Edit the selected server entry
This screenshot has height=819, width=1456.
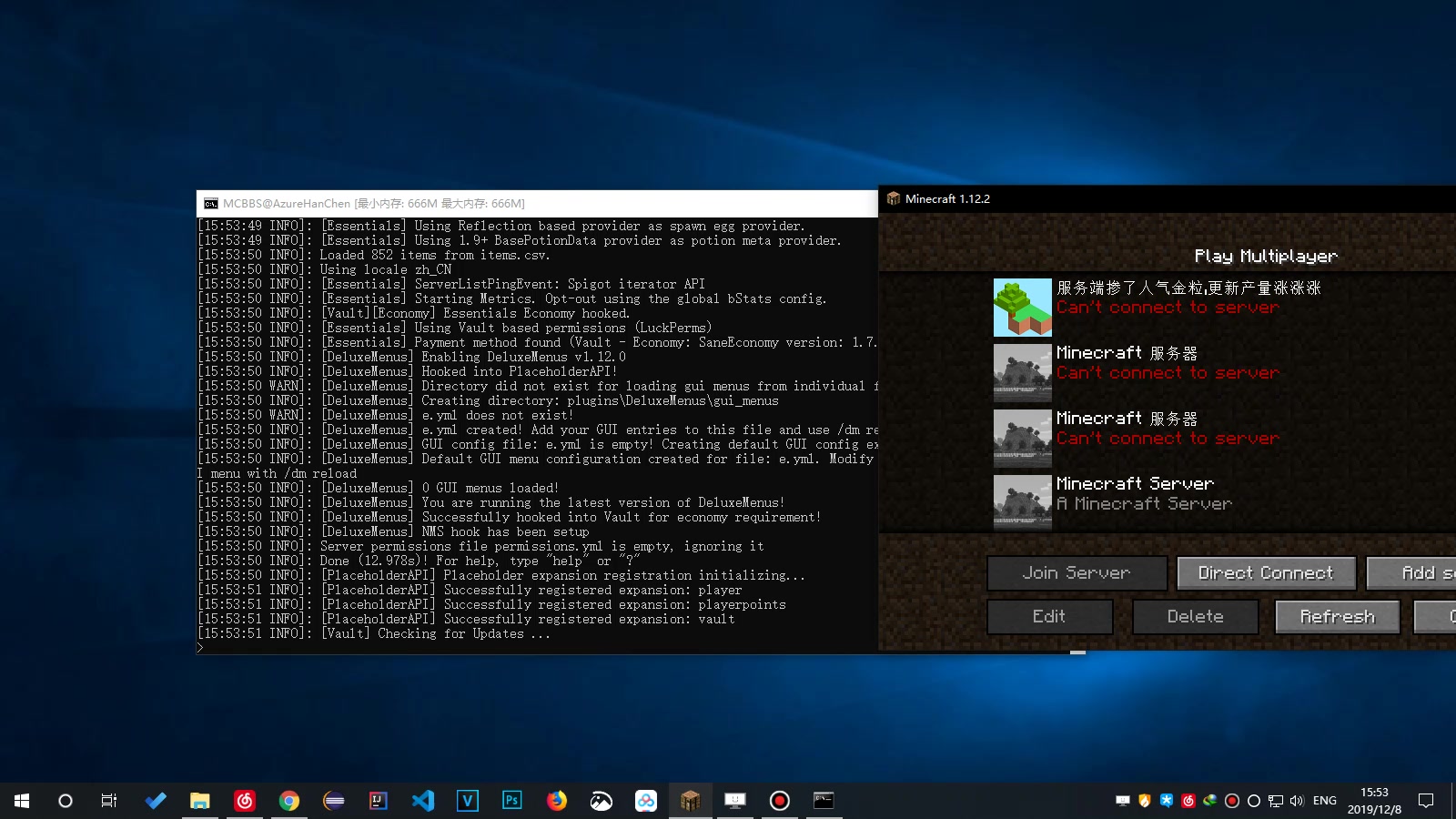click(x=1049, y=617)
